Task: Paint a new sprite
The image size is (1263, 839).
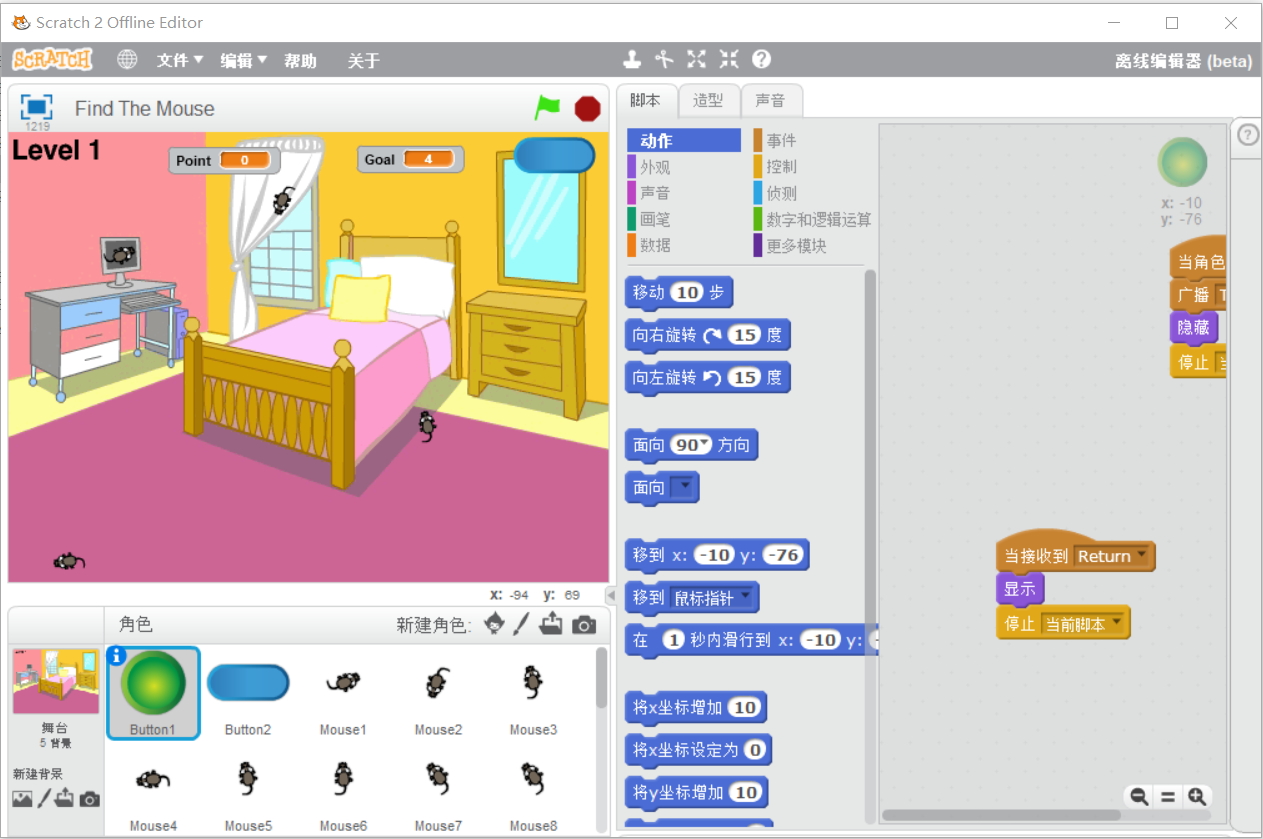Action: coord(522,625)
